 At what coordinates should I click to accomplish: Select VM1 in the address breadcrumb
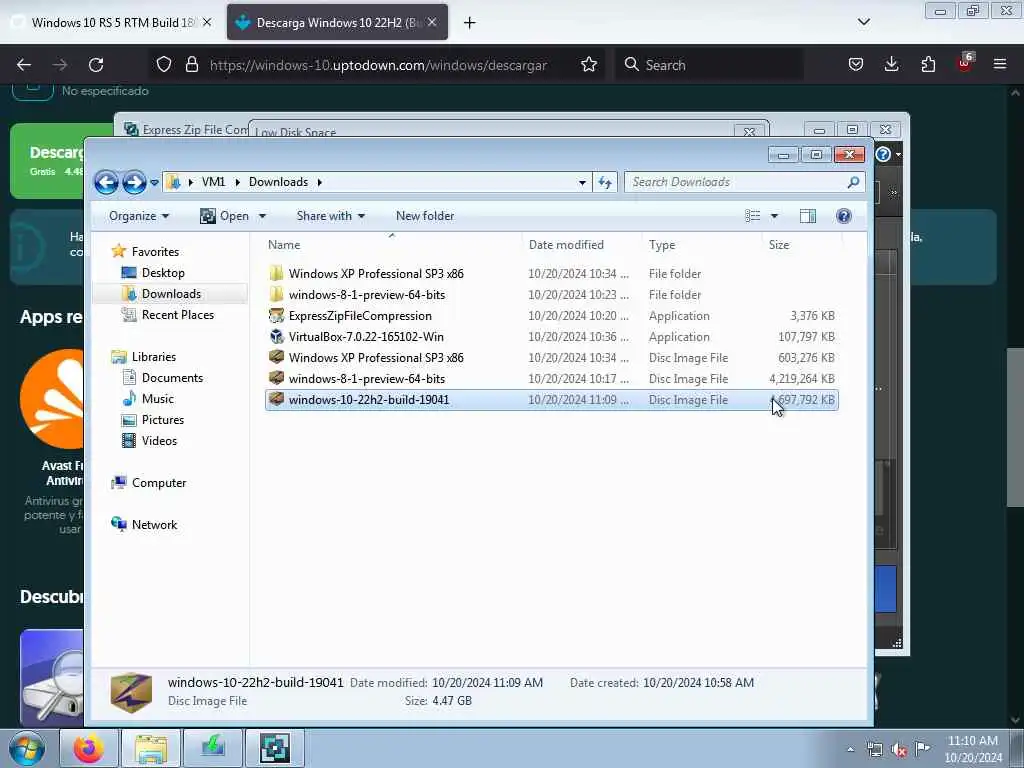(x=214, y=182)
